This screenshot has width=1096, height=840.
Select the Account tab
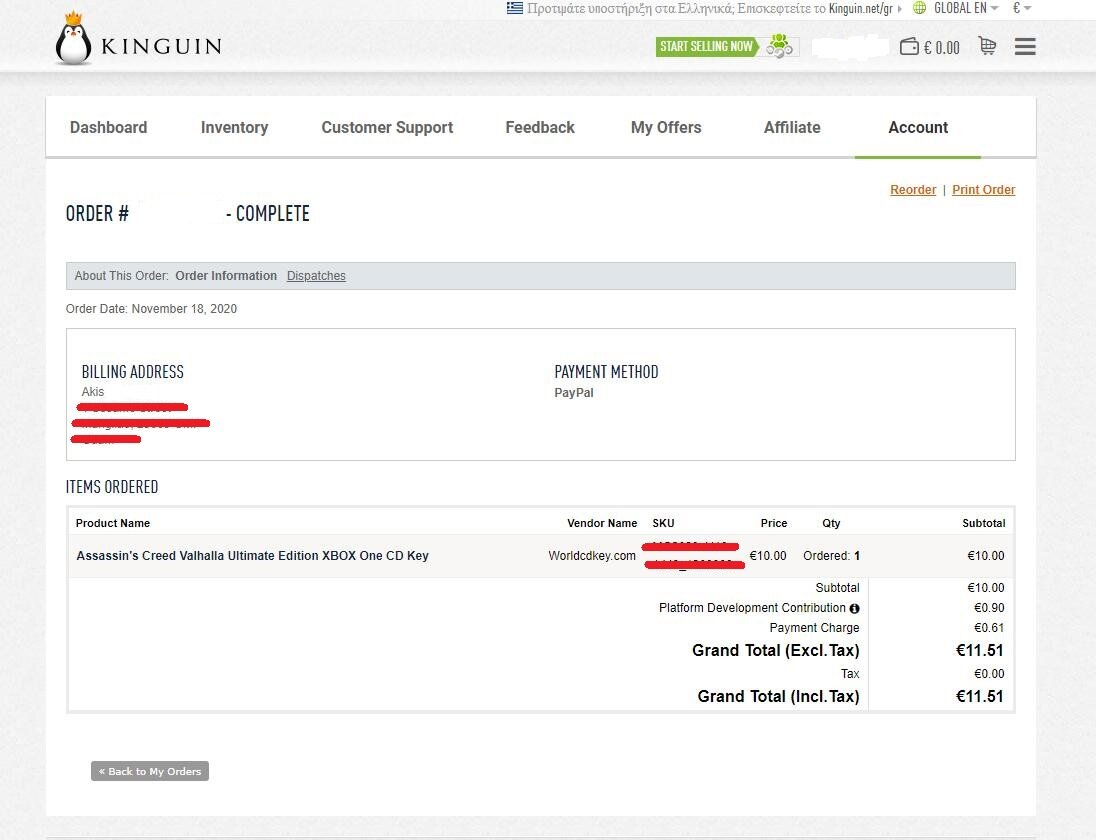(918, 127)
